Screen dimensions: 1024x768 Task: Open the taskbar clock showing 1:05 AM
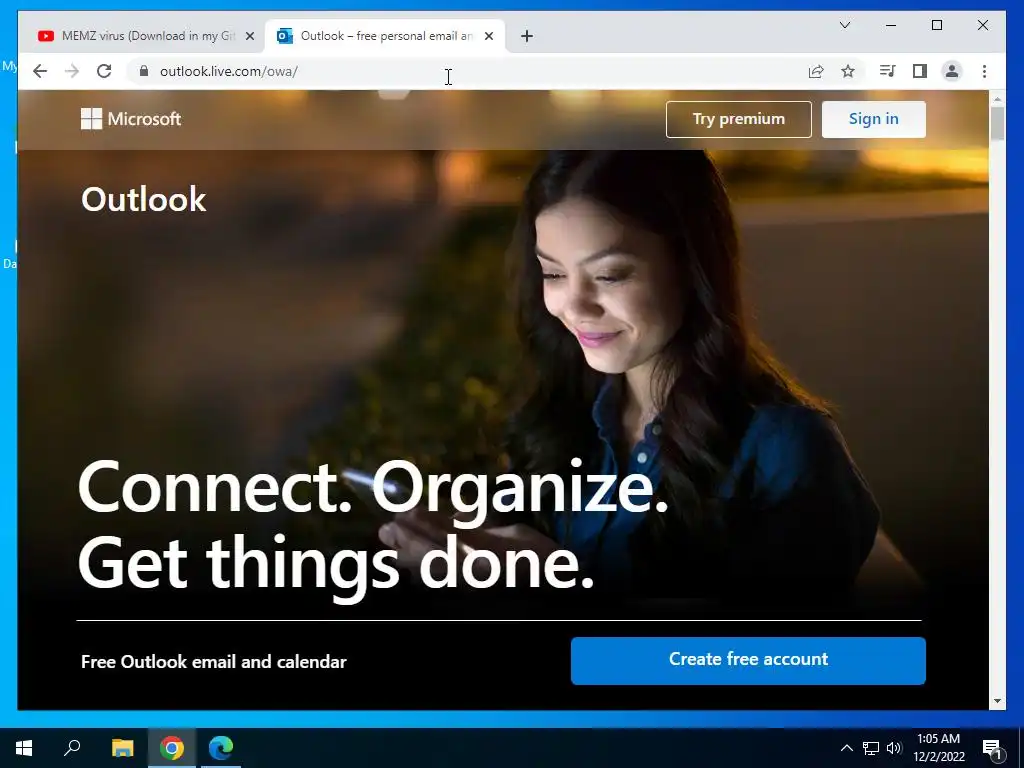pos(938,748)
